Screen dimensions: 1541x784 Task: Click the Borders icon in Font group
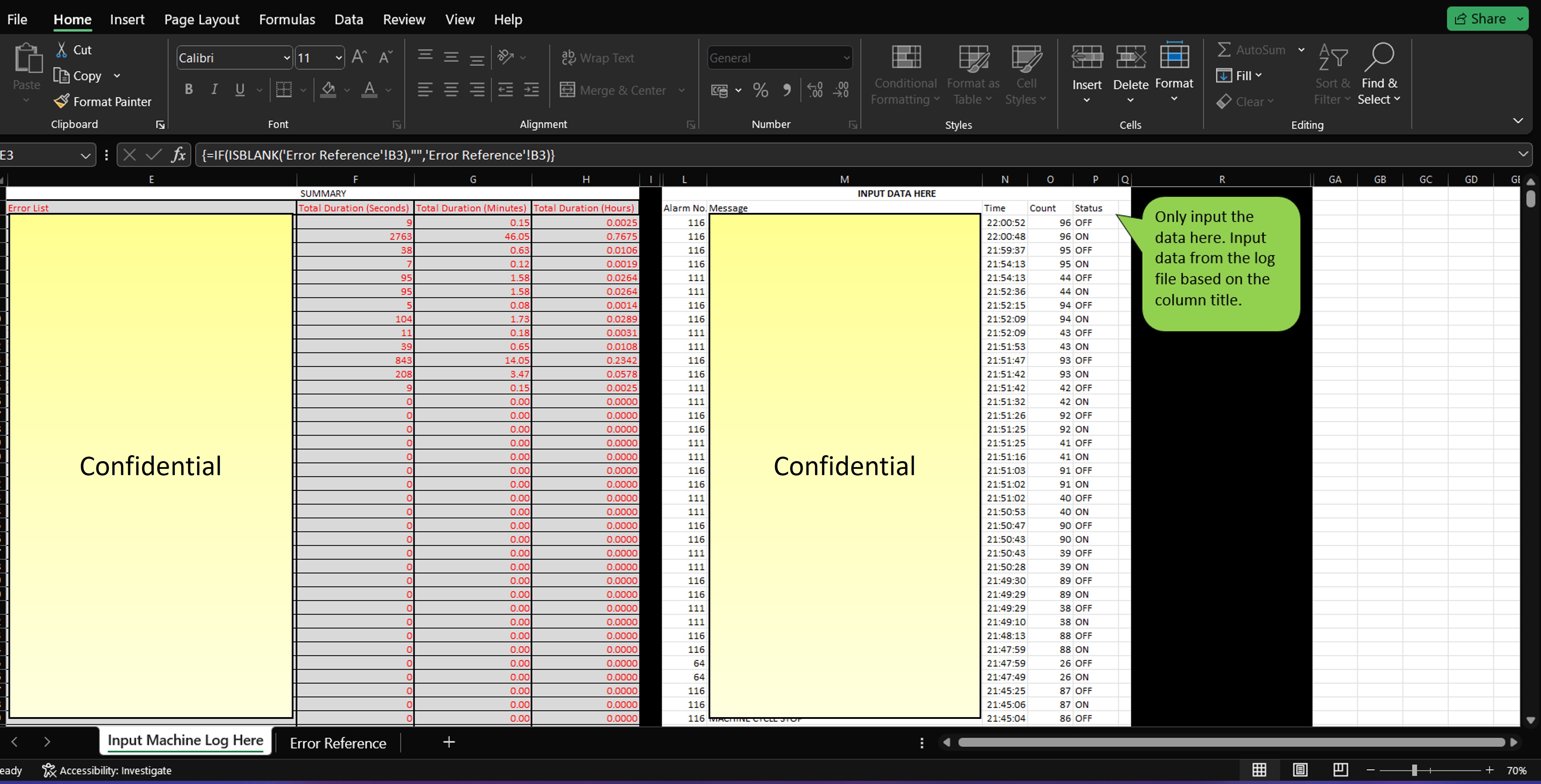click(284, 90)
